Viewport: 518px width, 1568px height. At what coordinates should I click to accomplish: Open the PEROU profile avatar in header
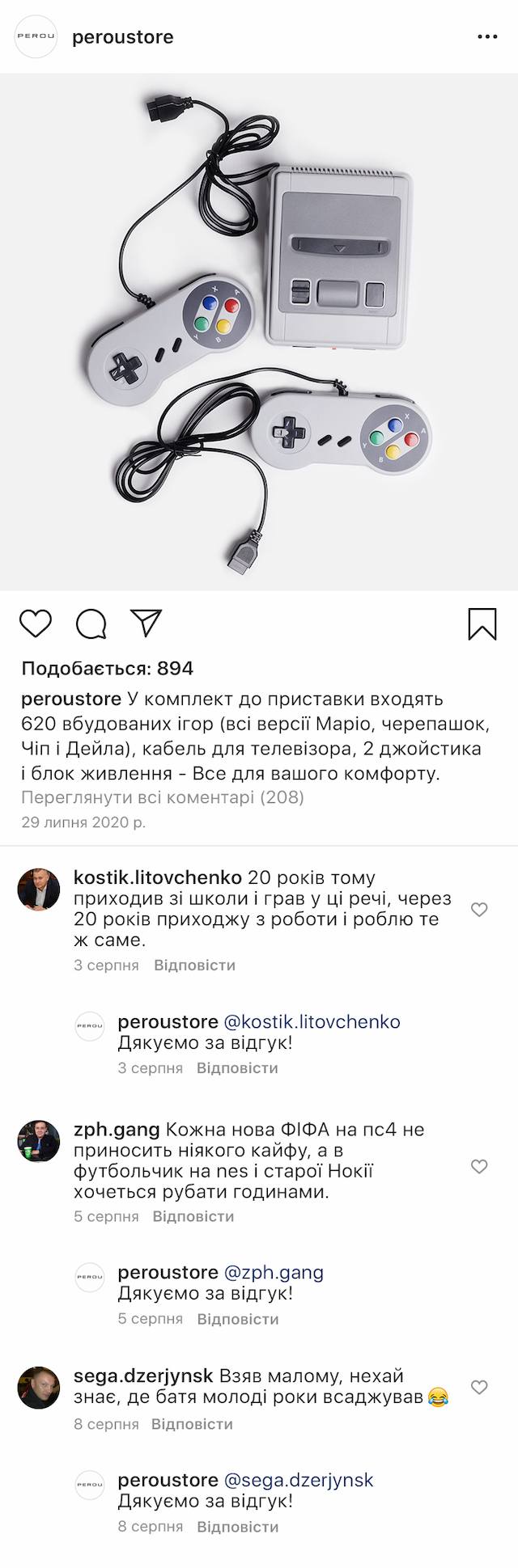[x=37, y=37]
